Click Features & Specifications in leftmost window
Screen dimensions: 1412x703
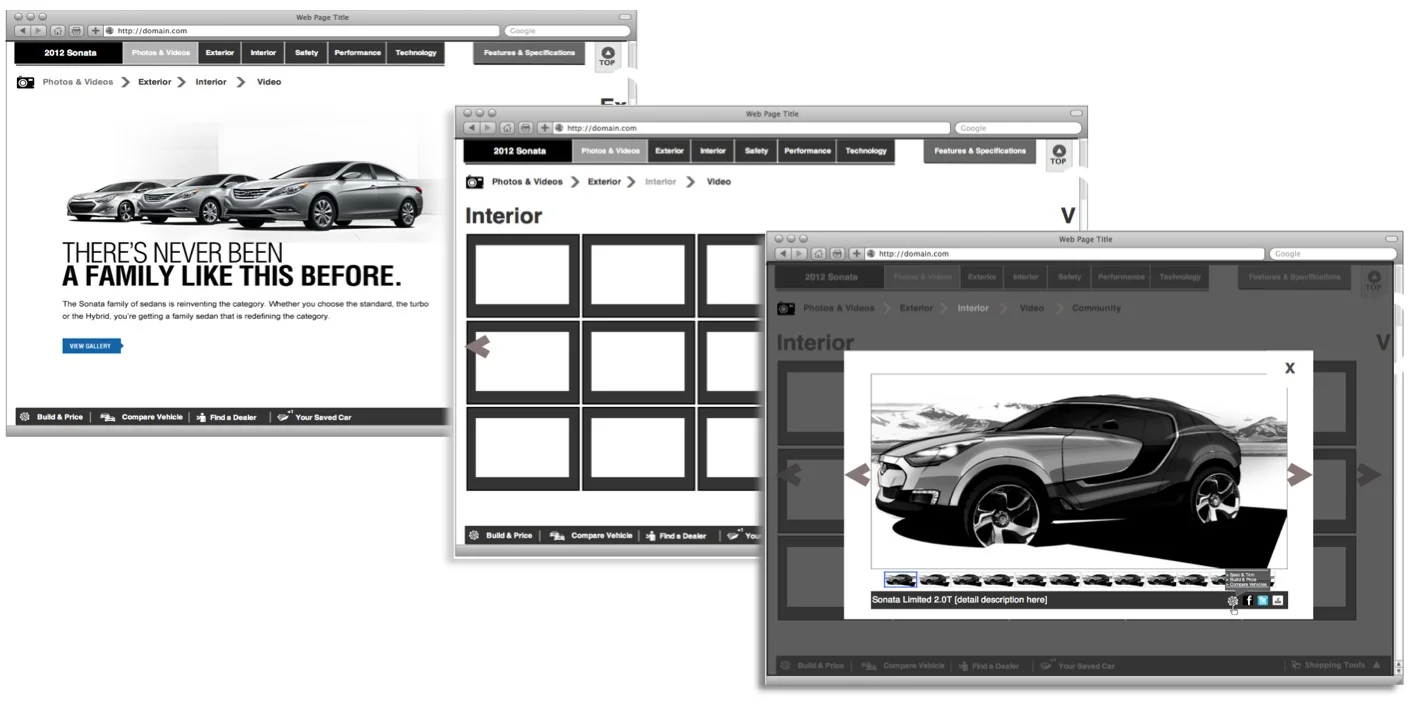(530, 53)
